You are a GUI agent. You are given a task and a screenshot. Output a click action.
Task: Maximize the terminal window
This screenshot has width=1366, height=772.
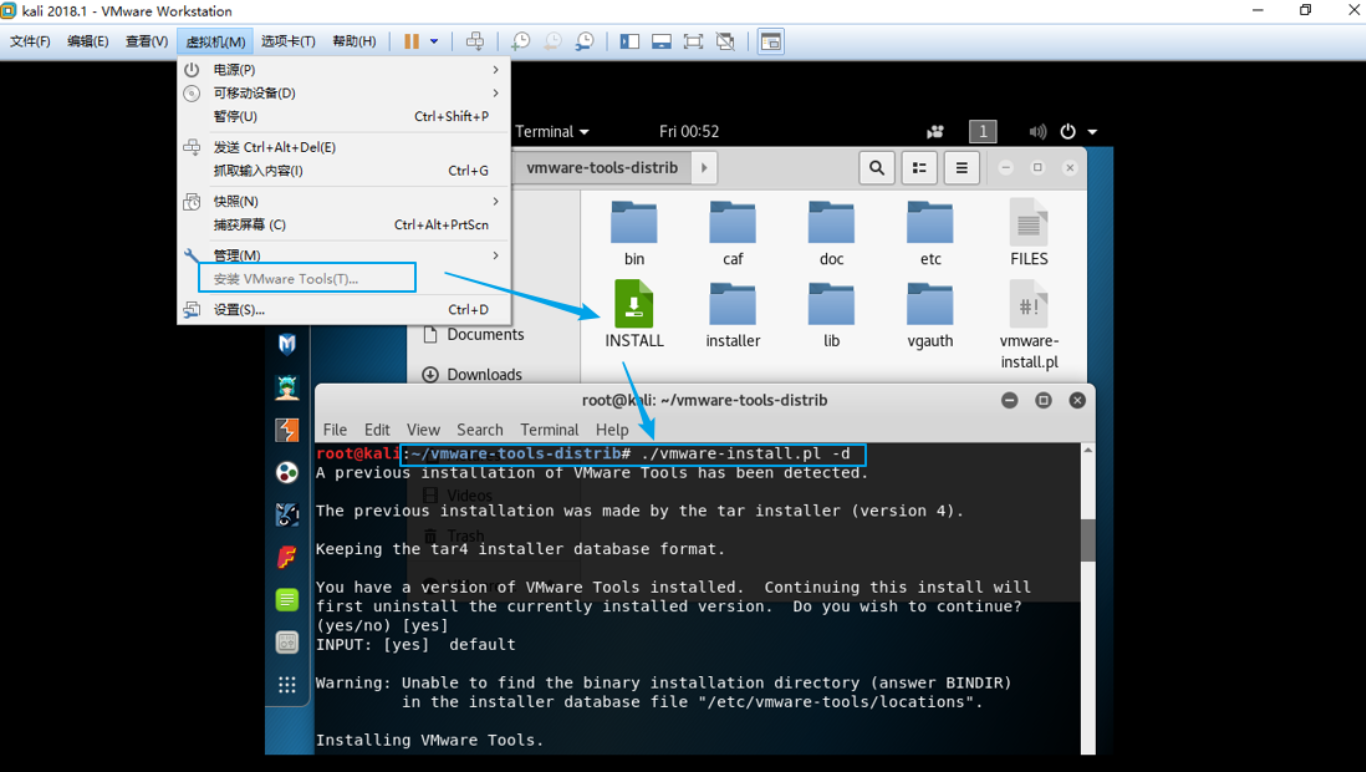point(1043,400)
